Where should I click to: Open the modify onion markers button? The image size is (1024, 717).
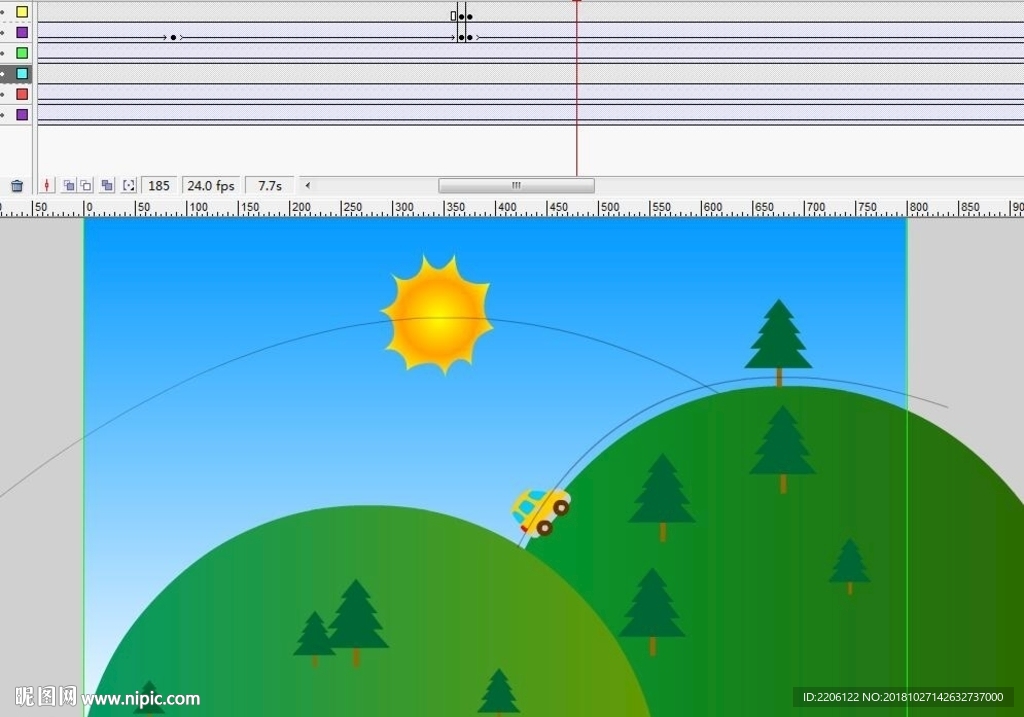[129, 185]
